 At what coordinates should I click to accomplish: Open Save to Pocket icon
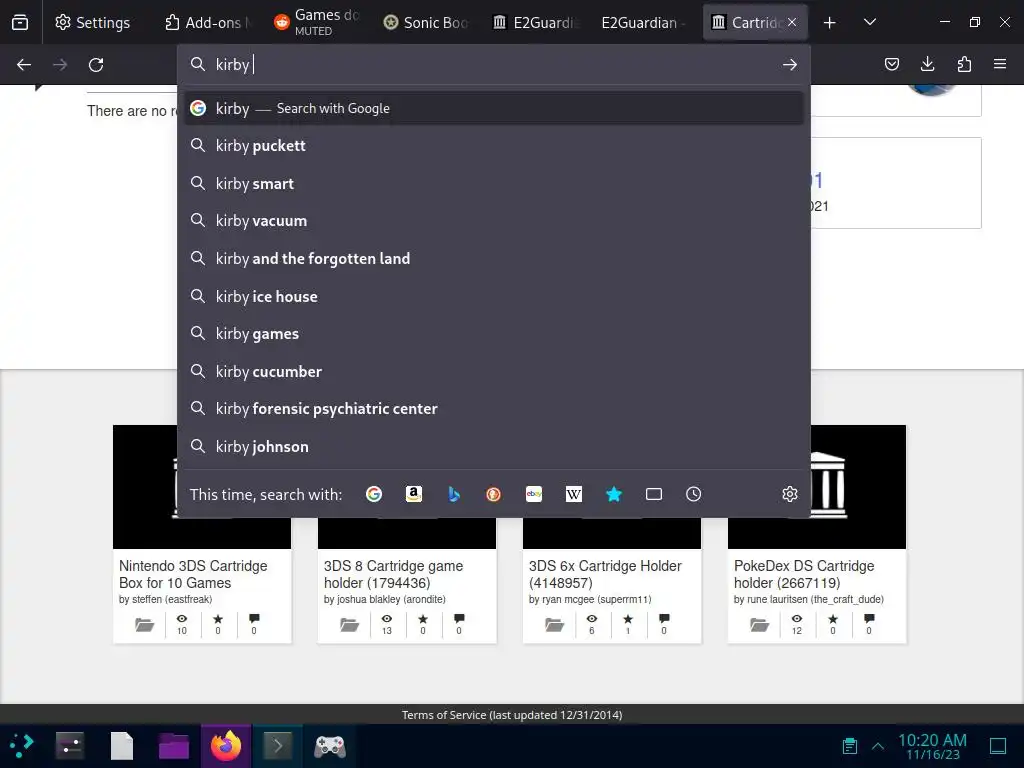891,64
